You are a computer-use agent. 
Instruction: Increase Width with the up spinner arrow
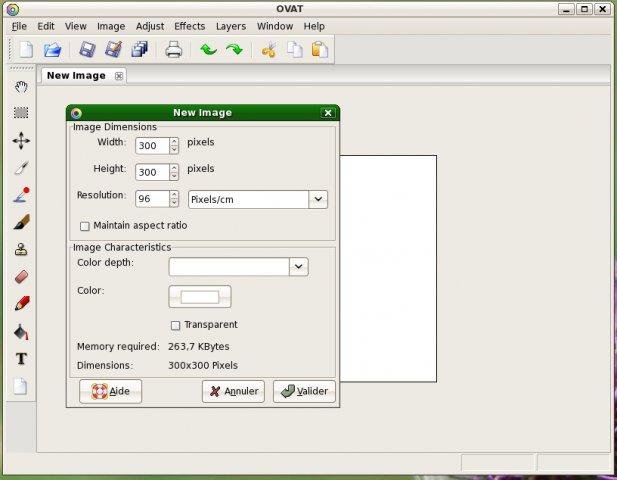pos(174,141)
